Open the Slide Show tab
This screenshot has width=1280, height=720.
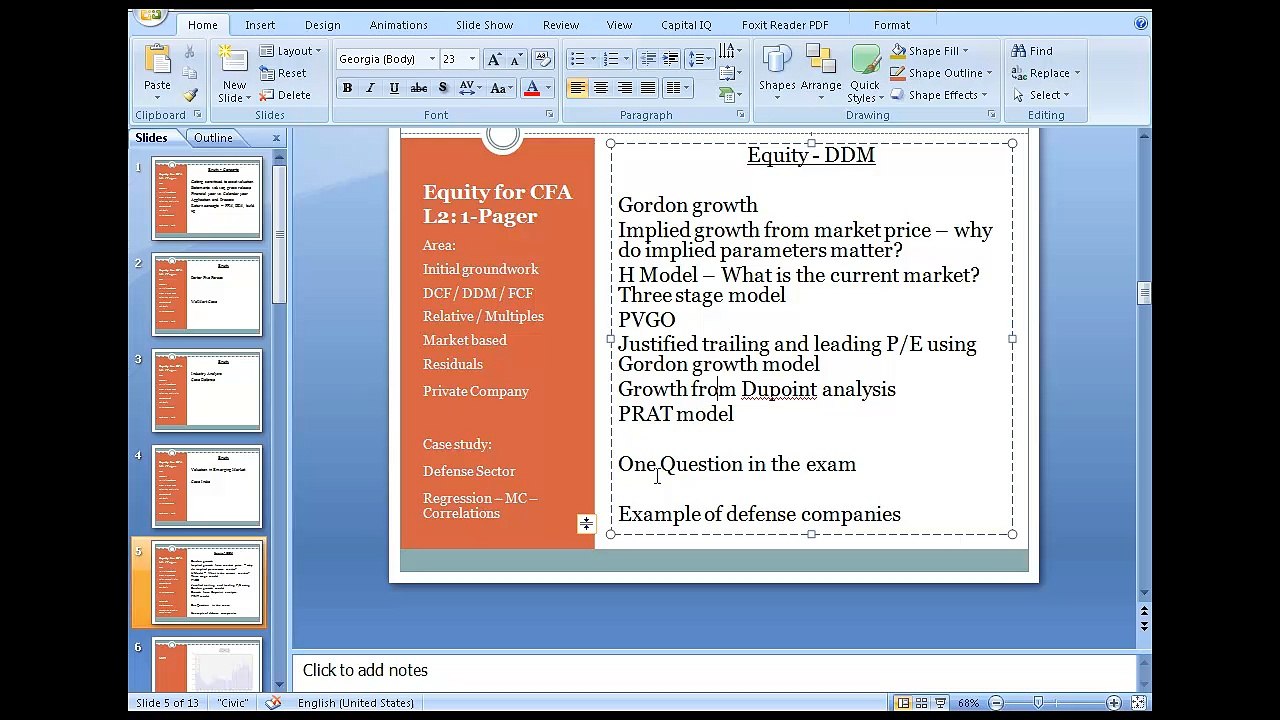[484, 25]
